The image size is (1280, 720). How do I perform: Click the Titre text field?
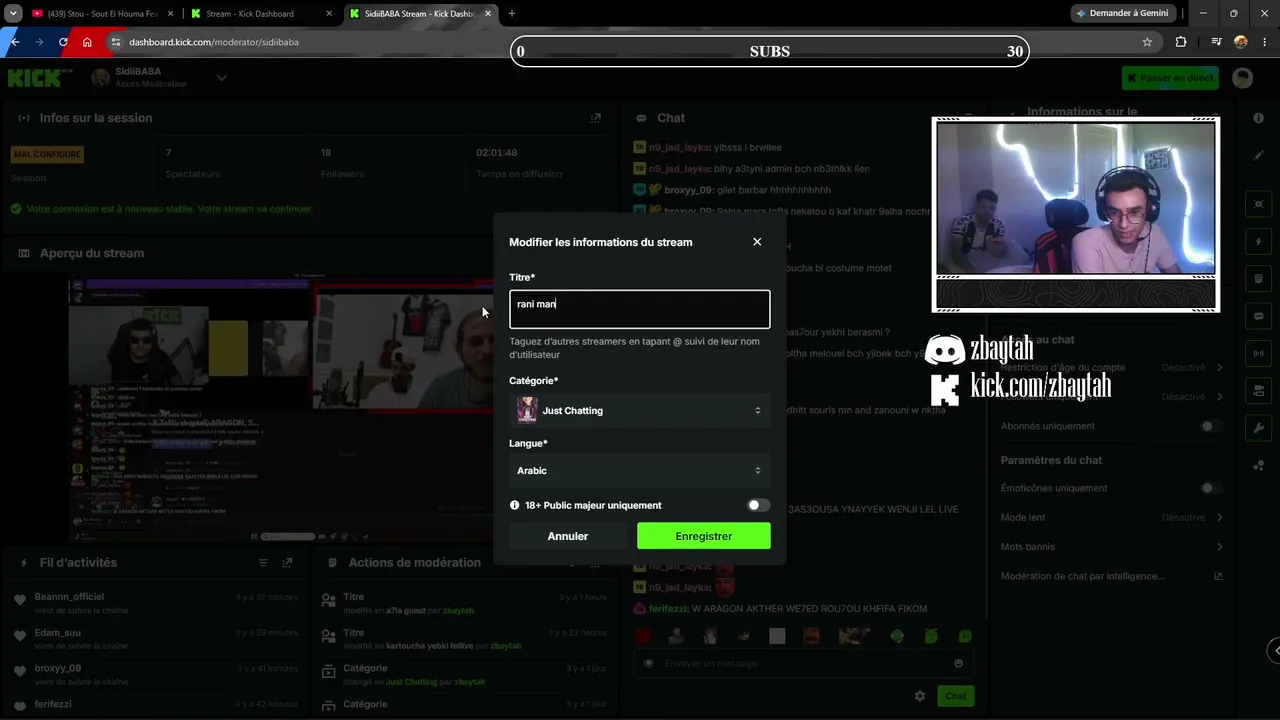pos(640,309)
